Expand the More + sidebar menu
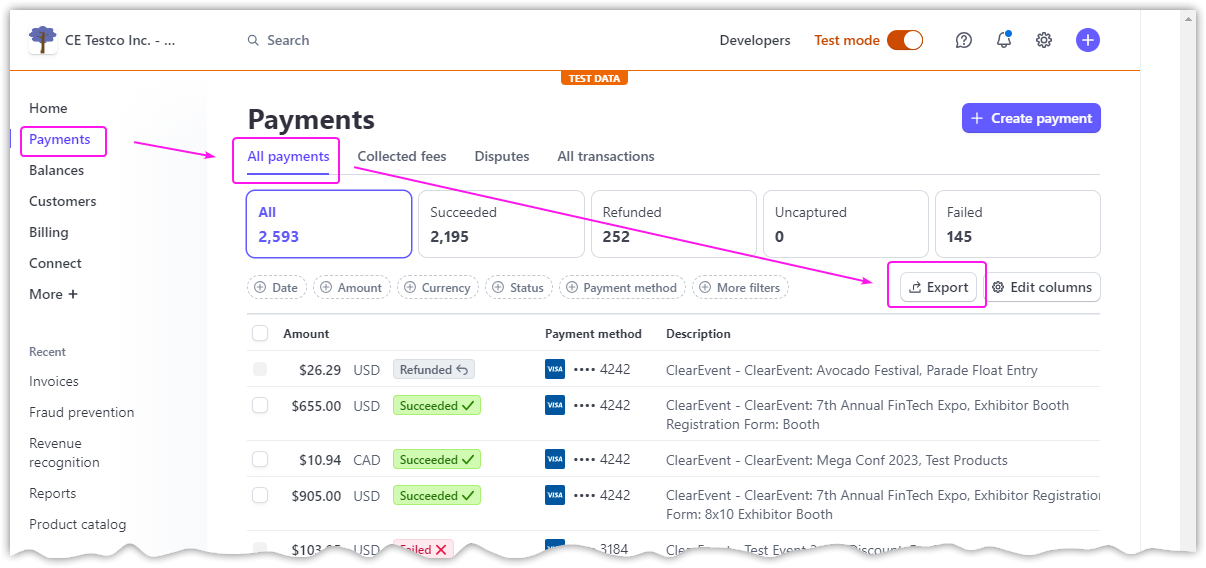The height and width of the screenshot is (568, 1206). (x=53, y=294)
